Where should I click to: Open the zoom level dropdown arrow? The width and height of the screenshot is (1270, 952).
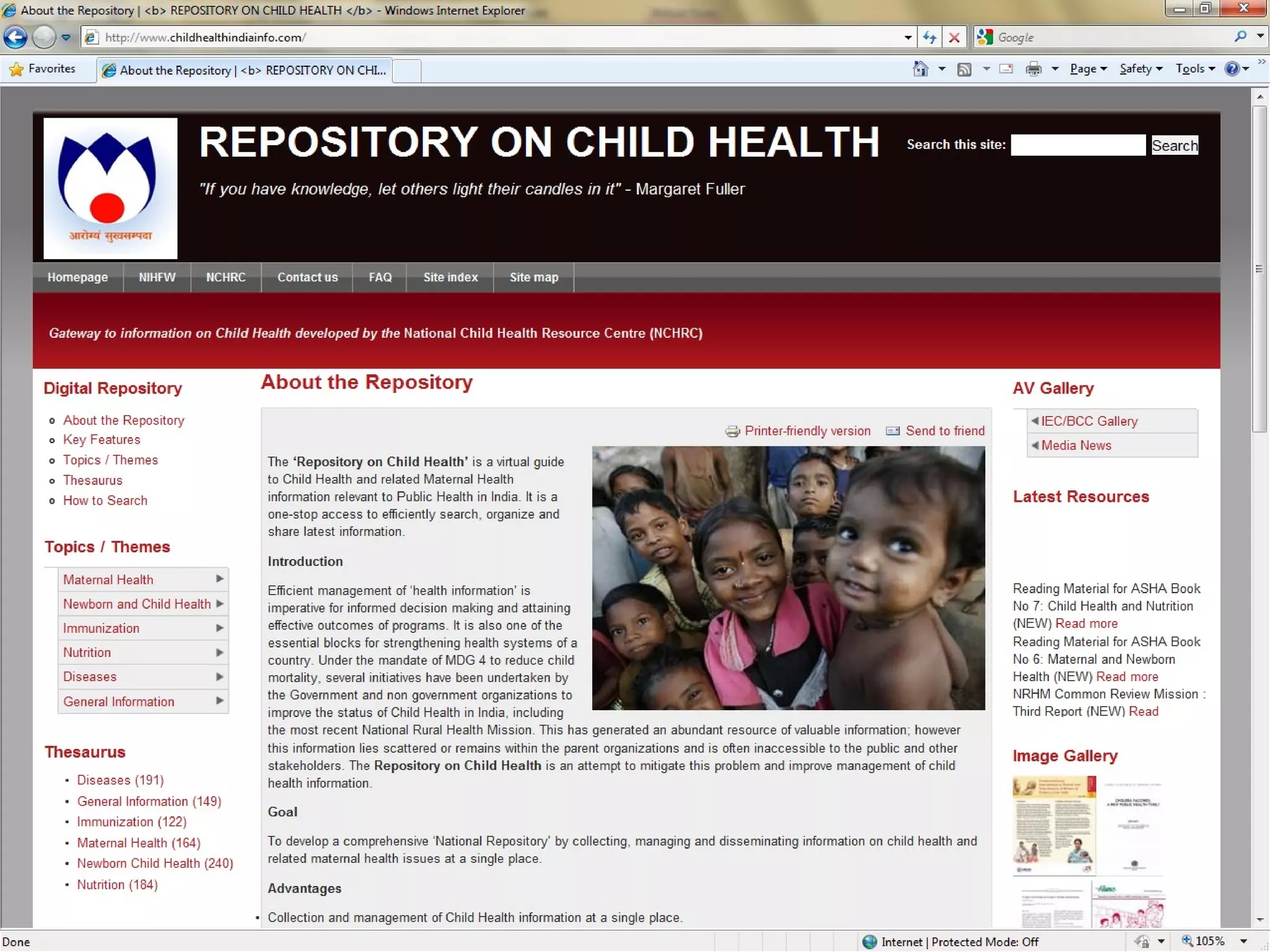click(x=1244, y=941)
